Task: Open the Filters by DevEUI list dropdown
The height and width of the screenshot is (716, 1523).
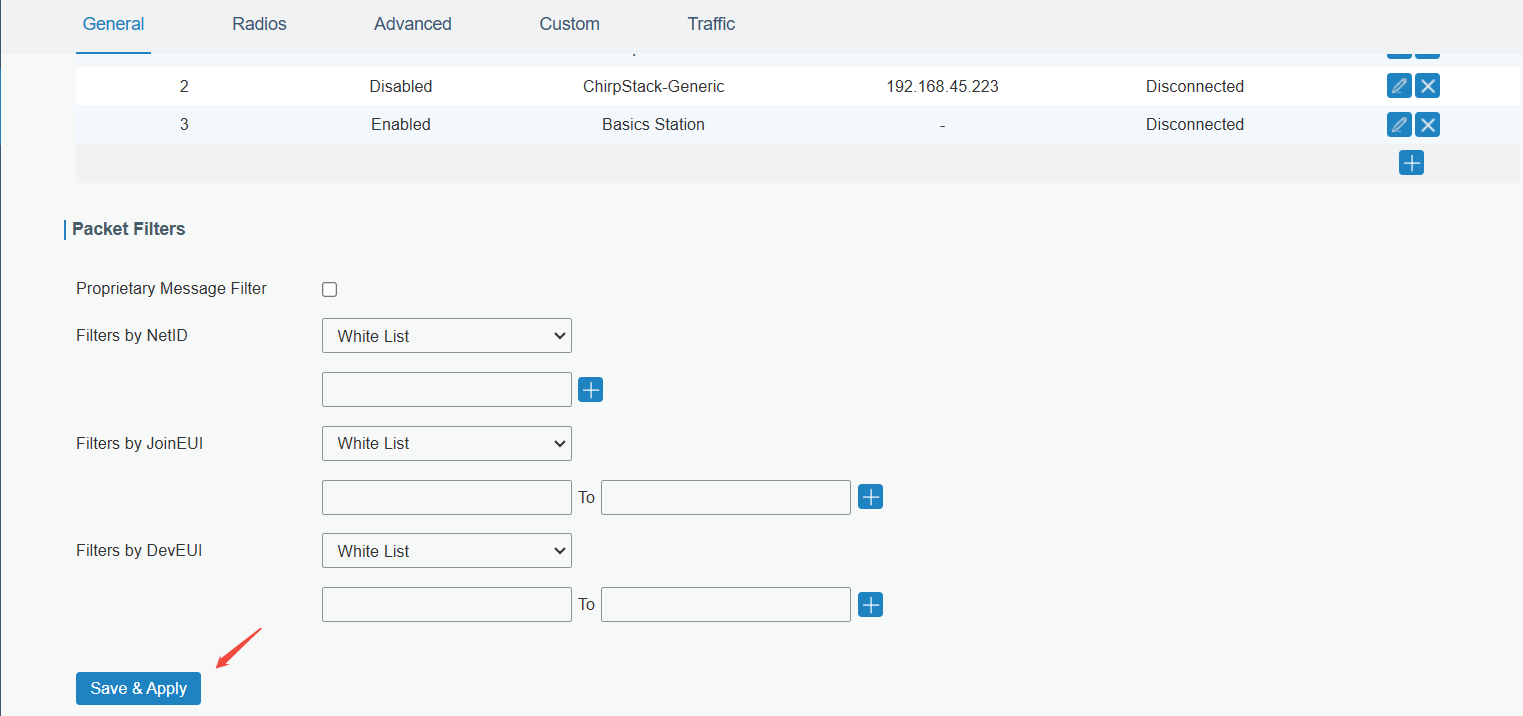Action: click(x=447, y=551)
